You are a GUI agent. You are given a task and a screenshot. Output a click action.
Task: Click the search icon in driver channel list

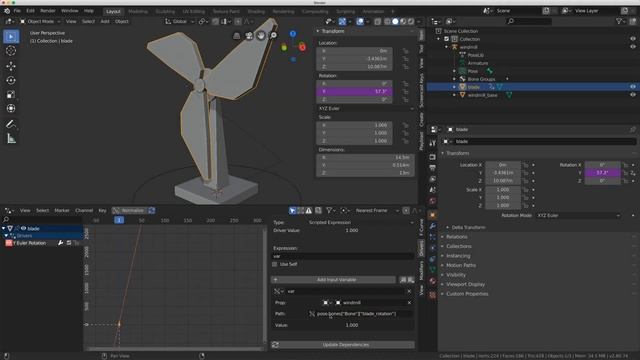(6, 220)
